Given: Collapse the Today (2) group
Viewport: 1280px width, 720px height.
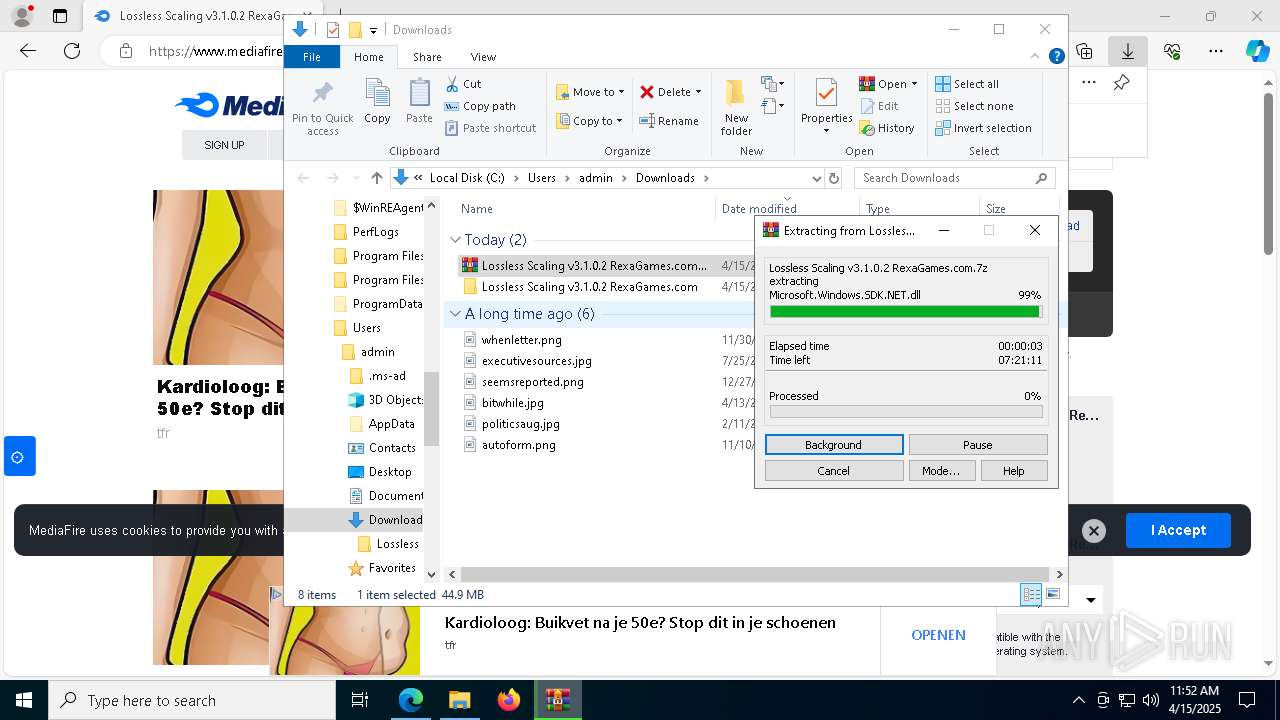Looking at the screenshot, I should pos(455,240).
